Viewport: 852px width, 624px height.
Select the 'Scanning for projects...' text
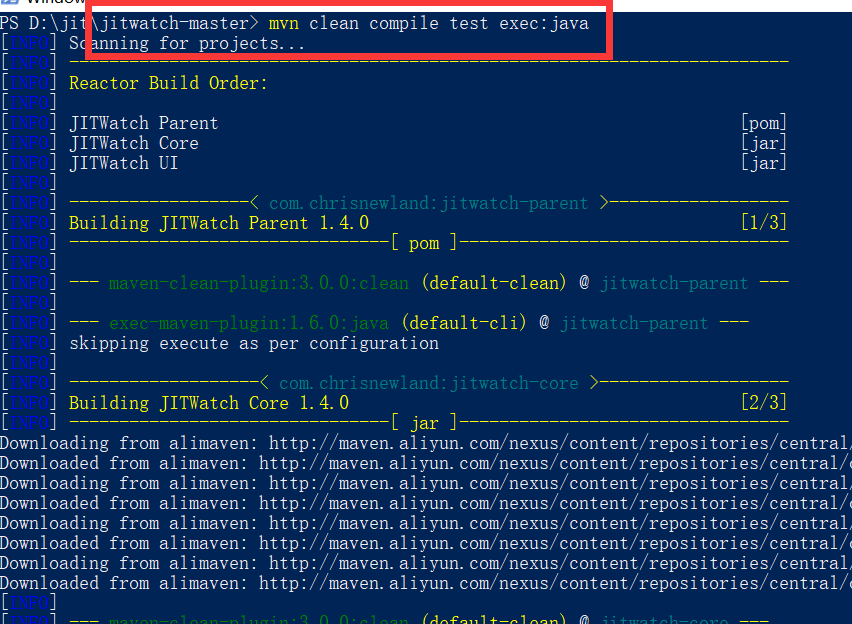click(x=187, y=43)
